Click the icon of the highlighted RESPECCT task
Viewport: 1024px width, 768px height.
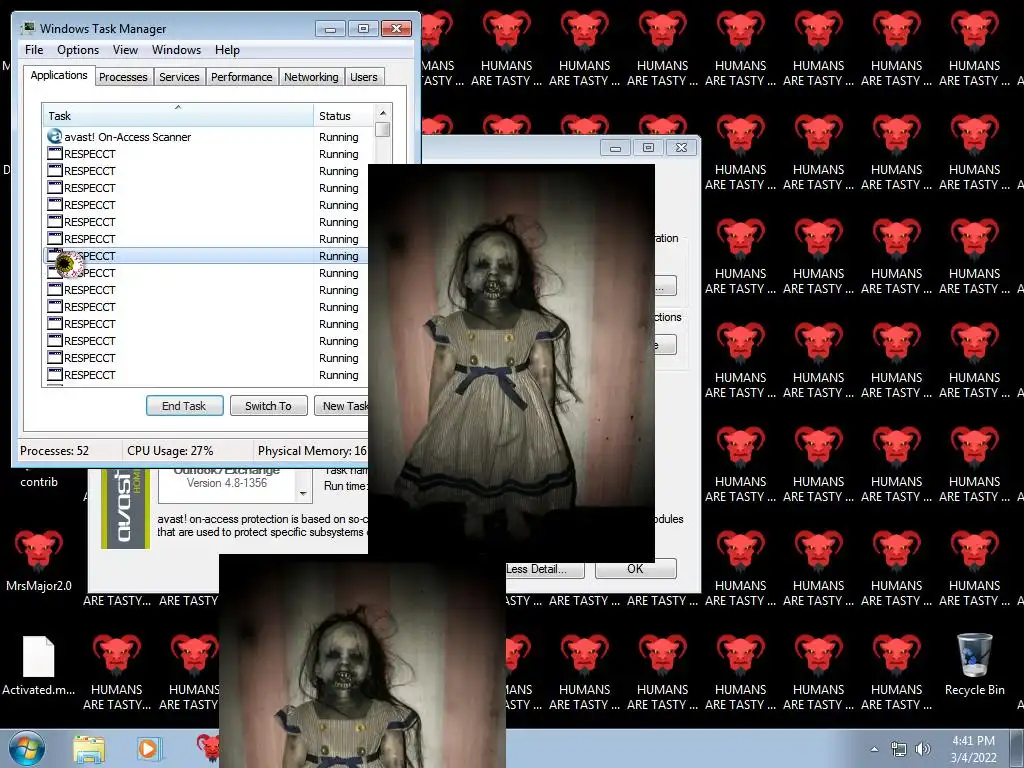[55, 255]
